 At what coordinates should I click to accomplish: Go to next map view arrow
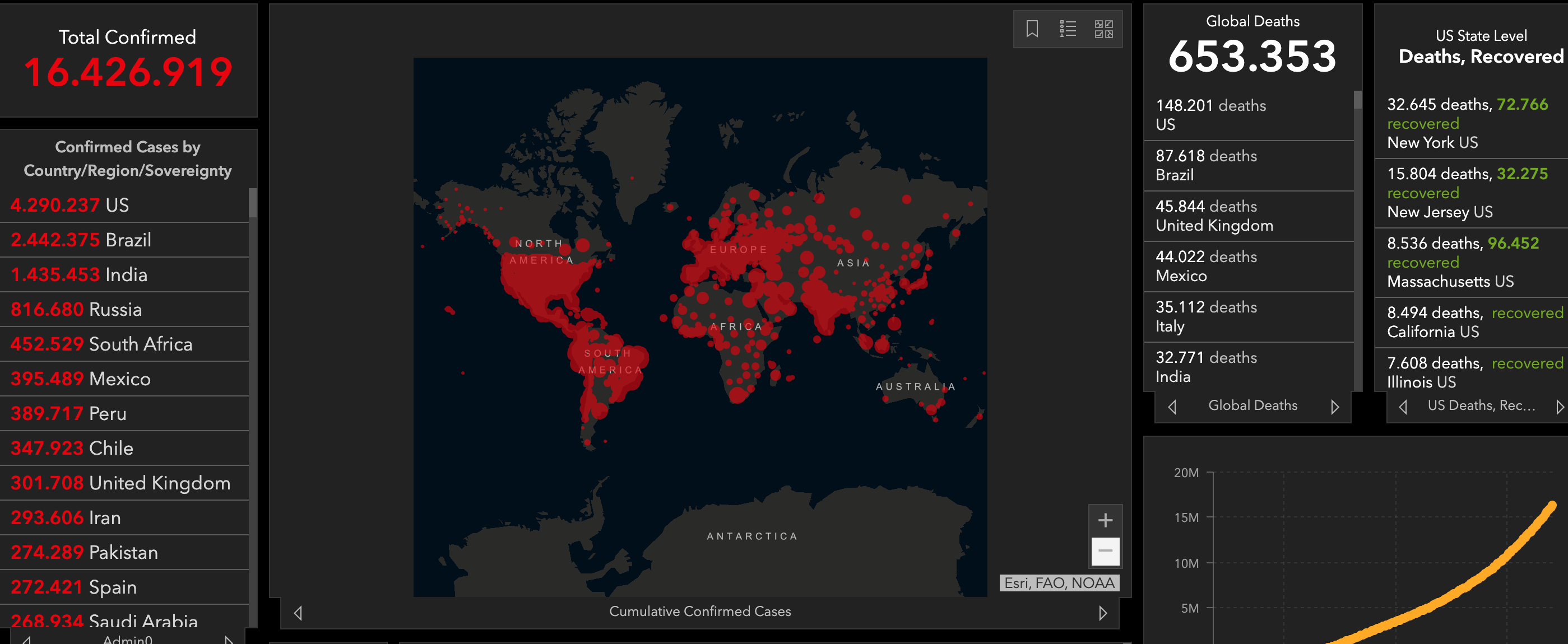tap(1102, 613)
